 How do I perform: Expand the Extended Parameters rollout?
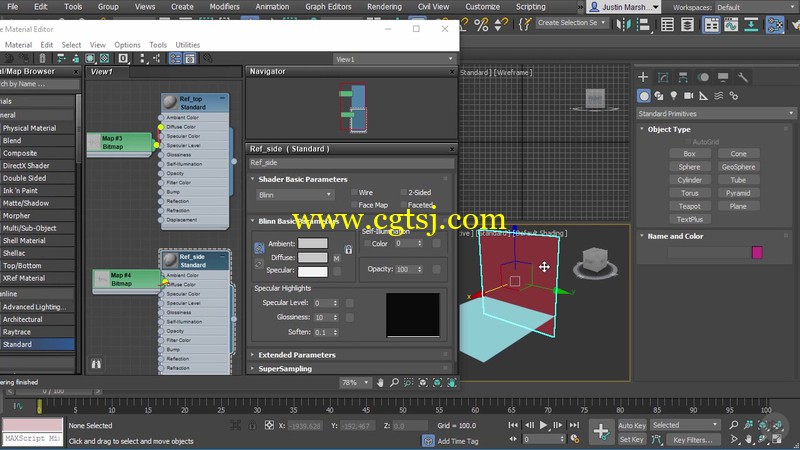click(296, 355)
